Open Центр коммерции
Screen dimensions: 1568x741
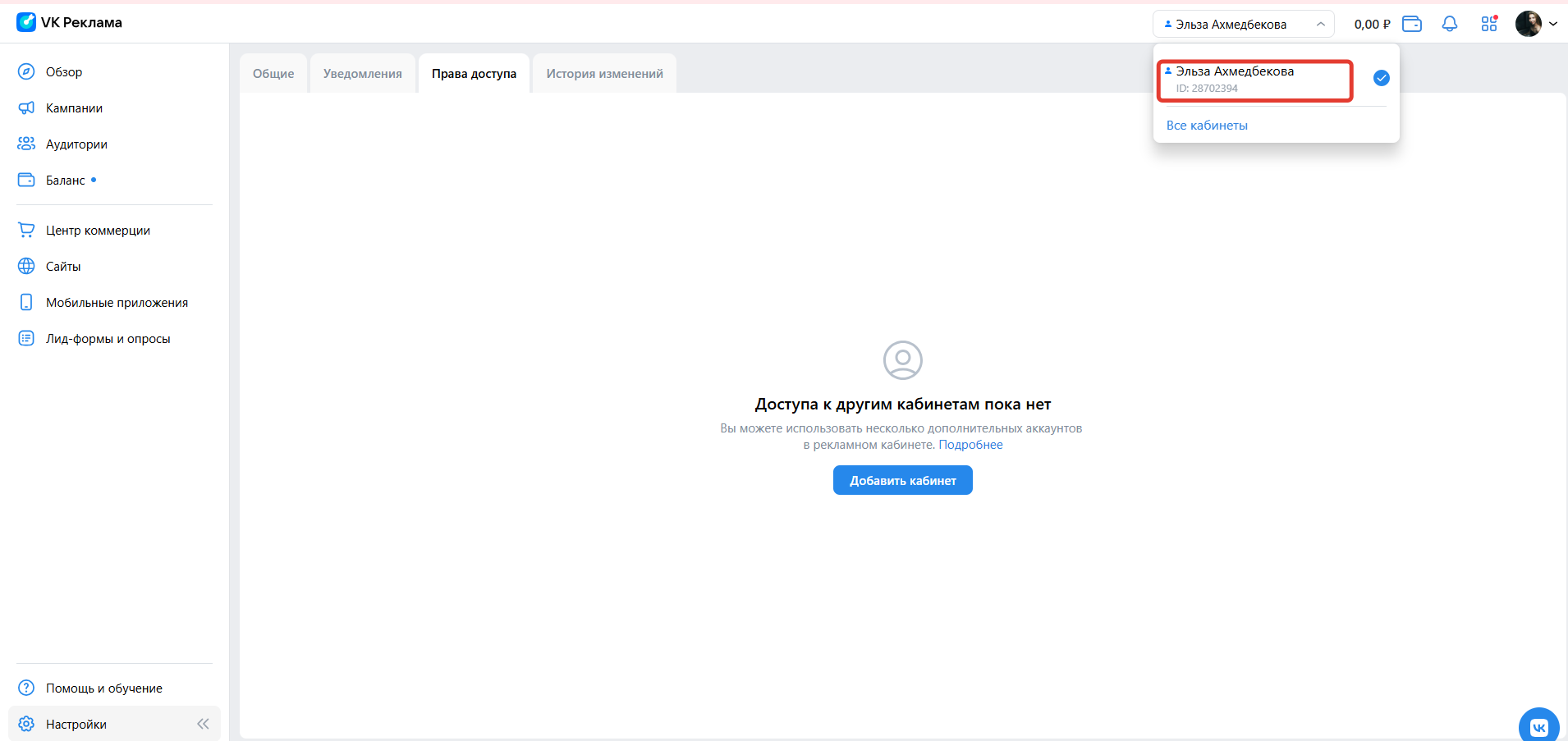[98, 230]
